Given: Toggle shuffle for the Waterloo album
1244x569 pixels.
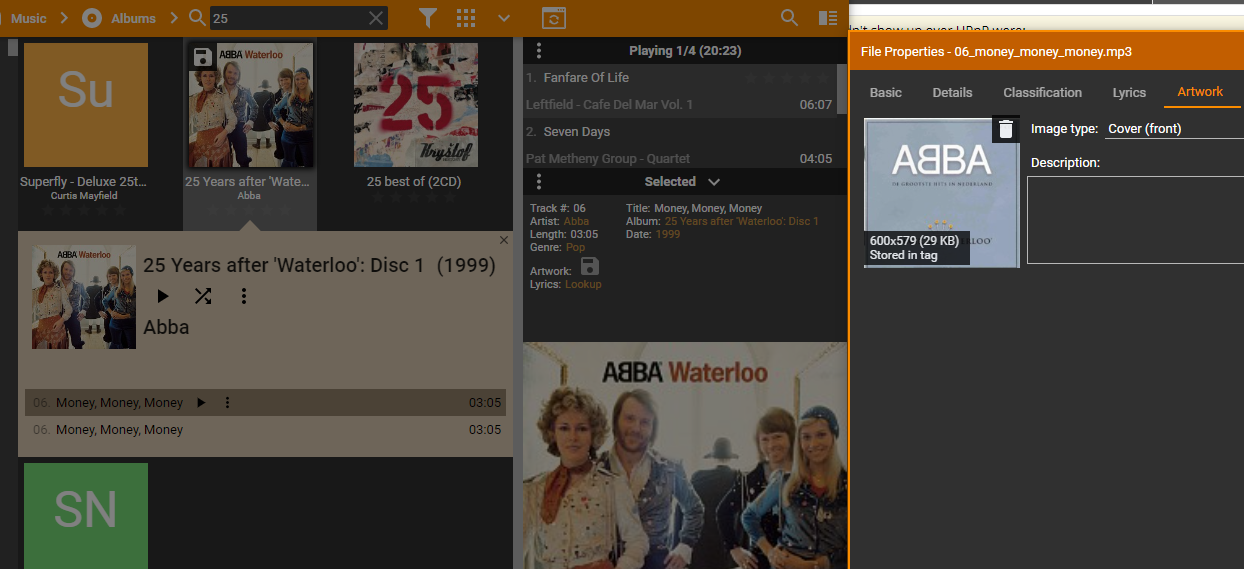Looking at the screenshot, I should [x=202, y=296].
